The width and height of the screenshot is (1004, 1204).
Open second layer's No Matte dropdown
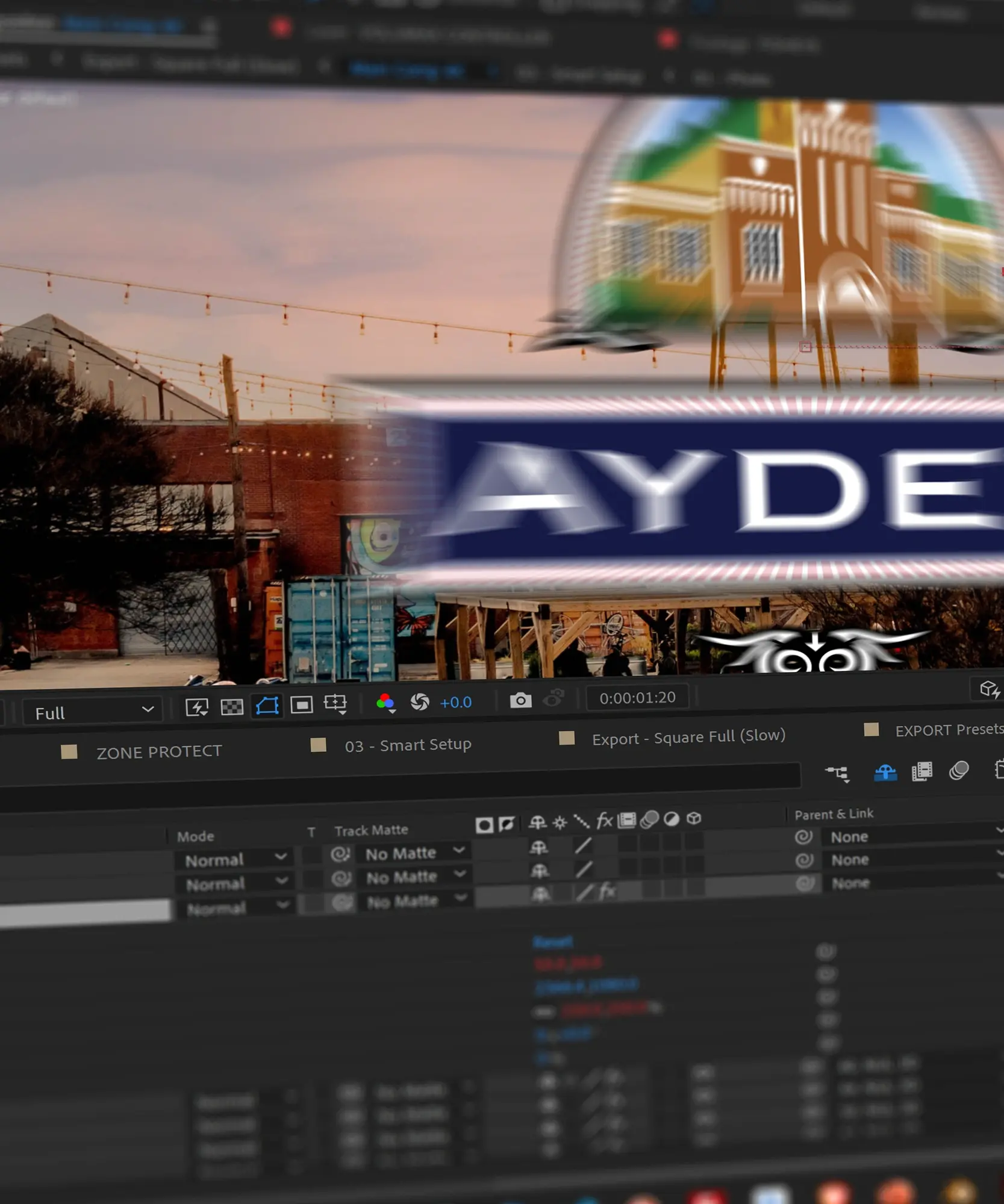(x=416, y=877)
